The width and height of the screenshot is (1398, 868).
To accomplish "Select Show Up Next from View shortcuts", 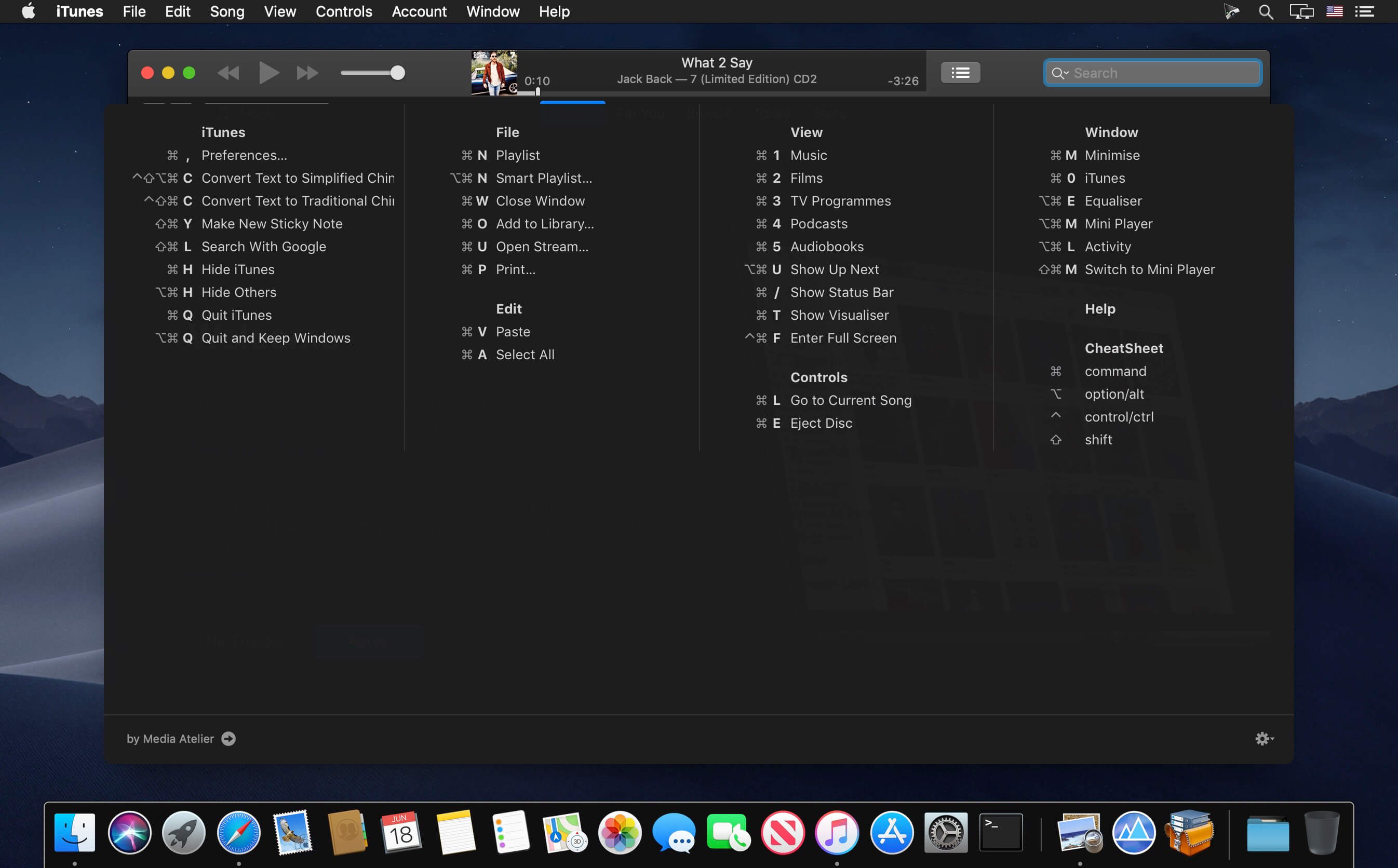I will pos(834,269).
